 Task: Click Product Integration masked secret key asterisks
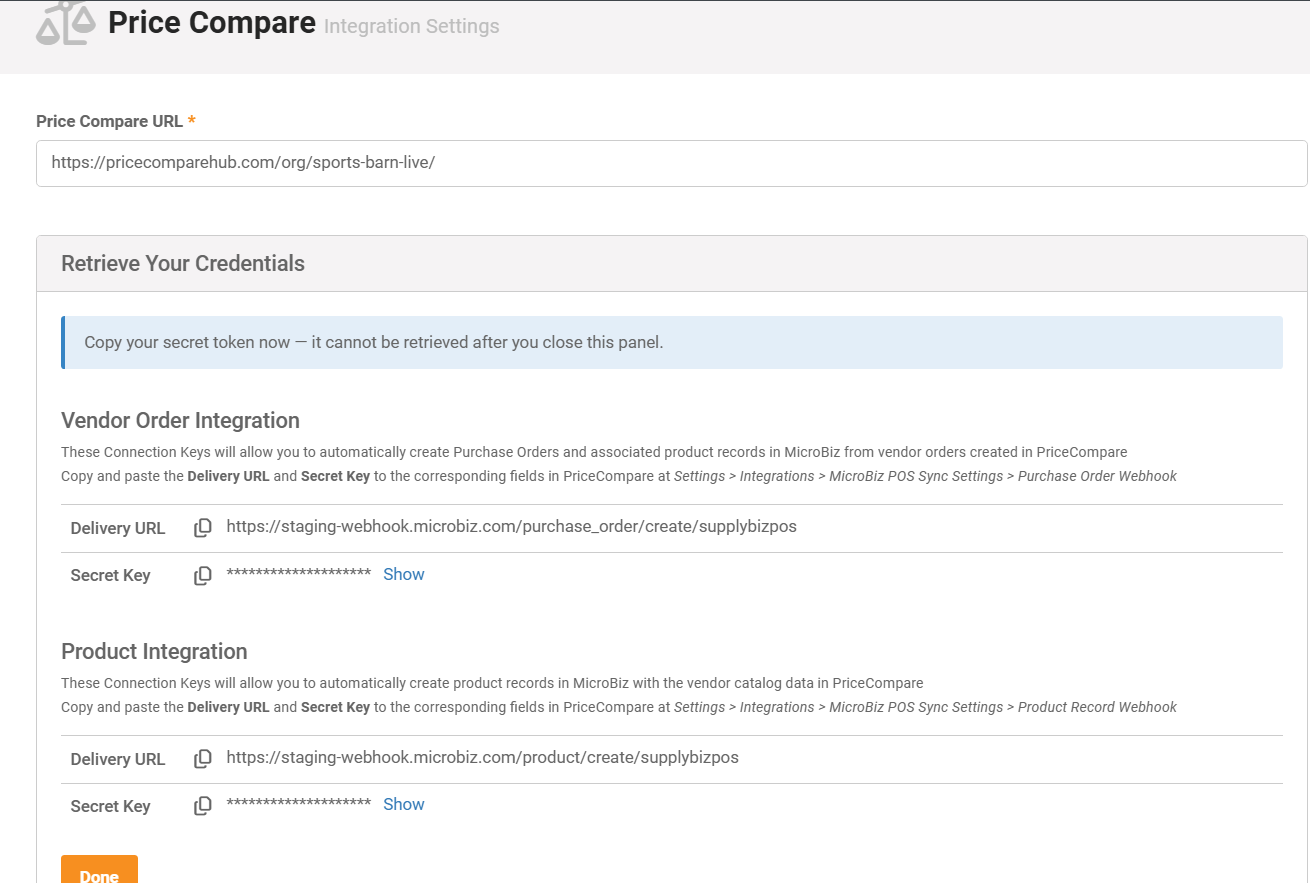point(298,804)
